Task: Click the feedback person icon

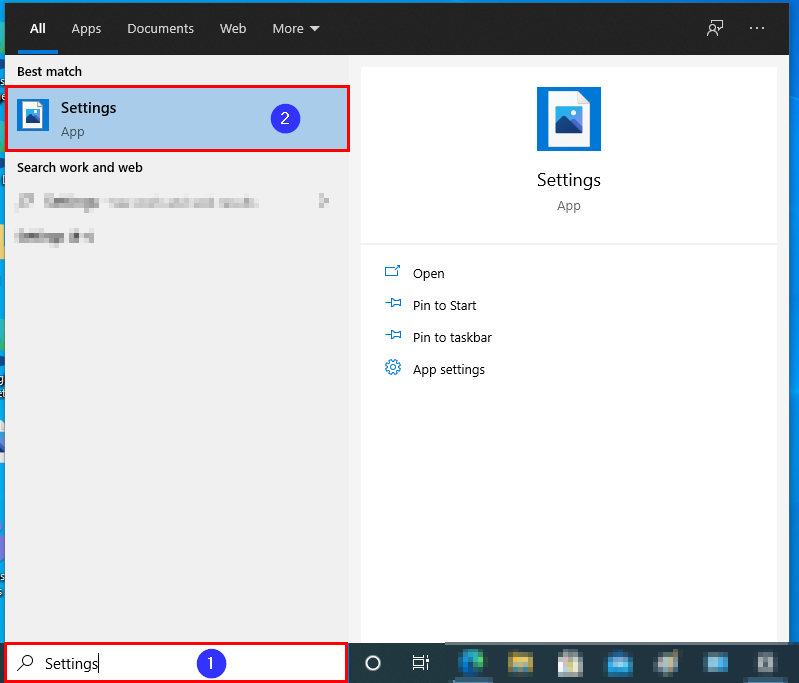Action: point(715,28)
